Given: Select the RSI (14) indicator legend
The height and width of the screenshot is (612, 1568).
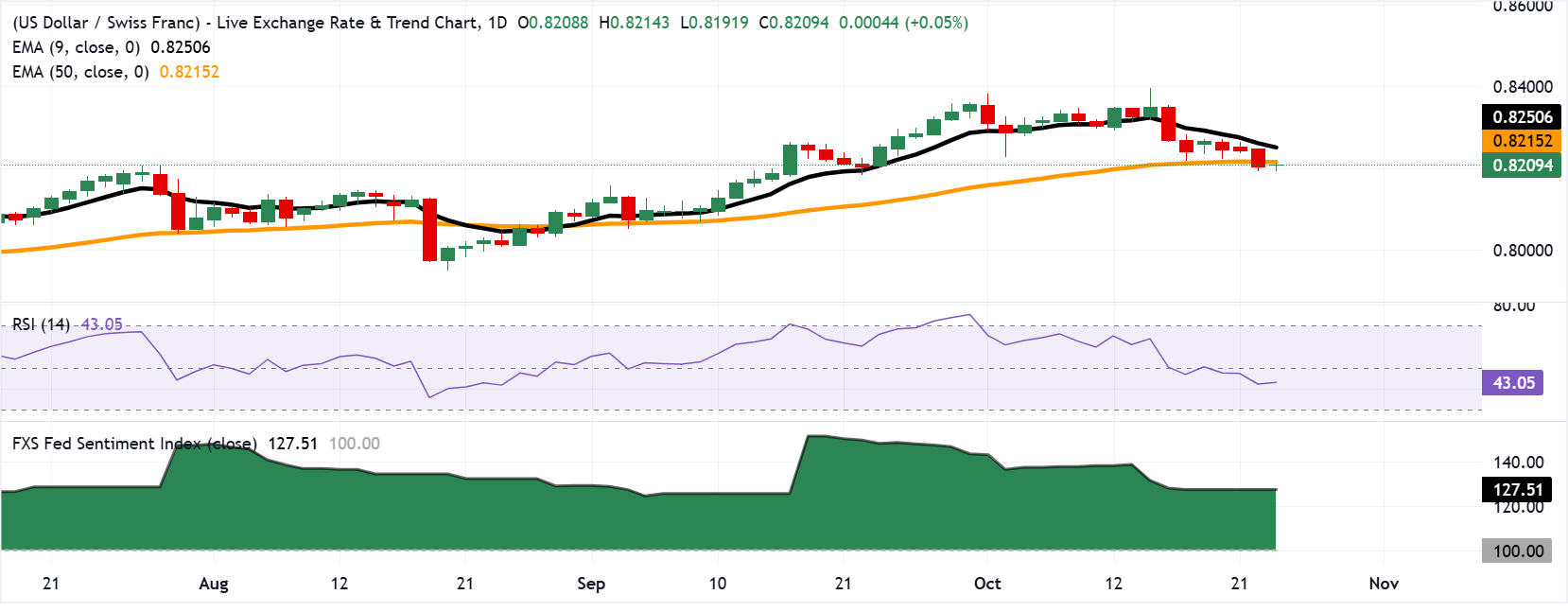Looking at the screenshot, I should [x=41, y=324].
